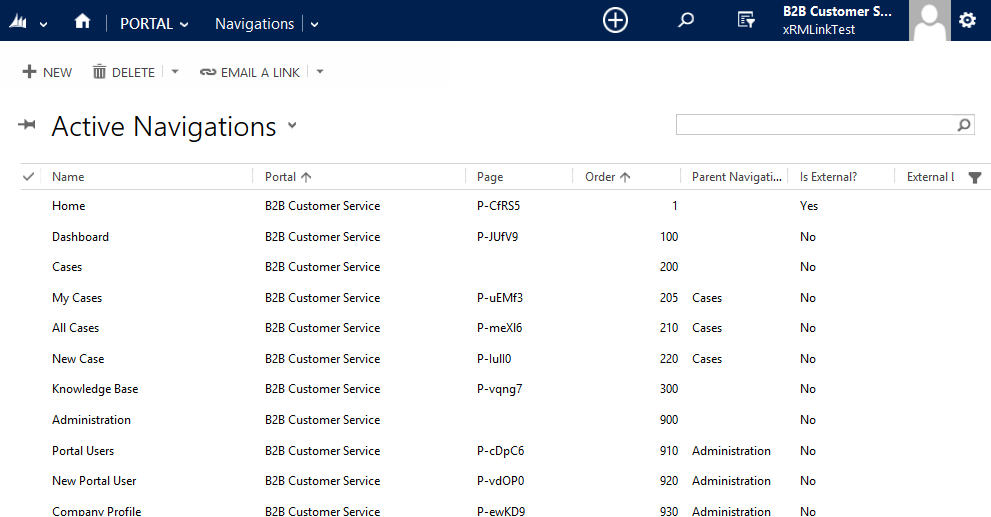The width and height of the screenshot is (991, 517).
Task: Open global search magnifier icon
Action: [x=686, y=20]
